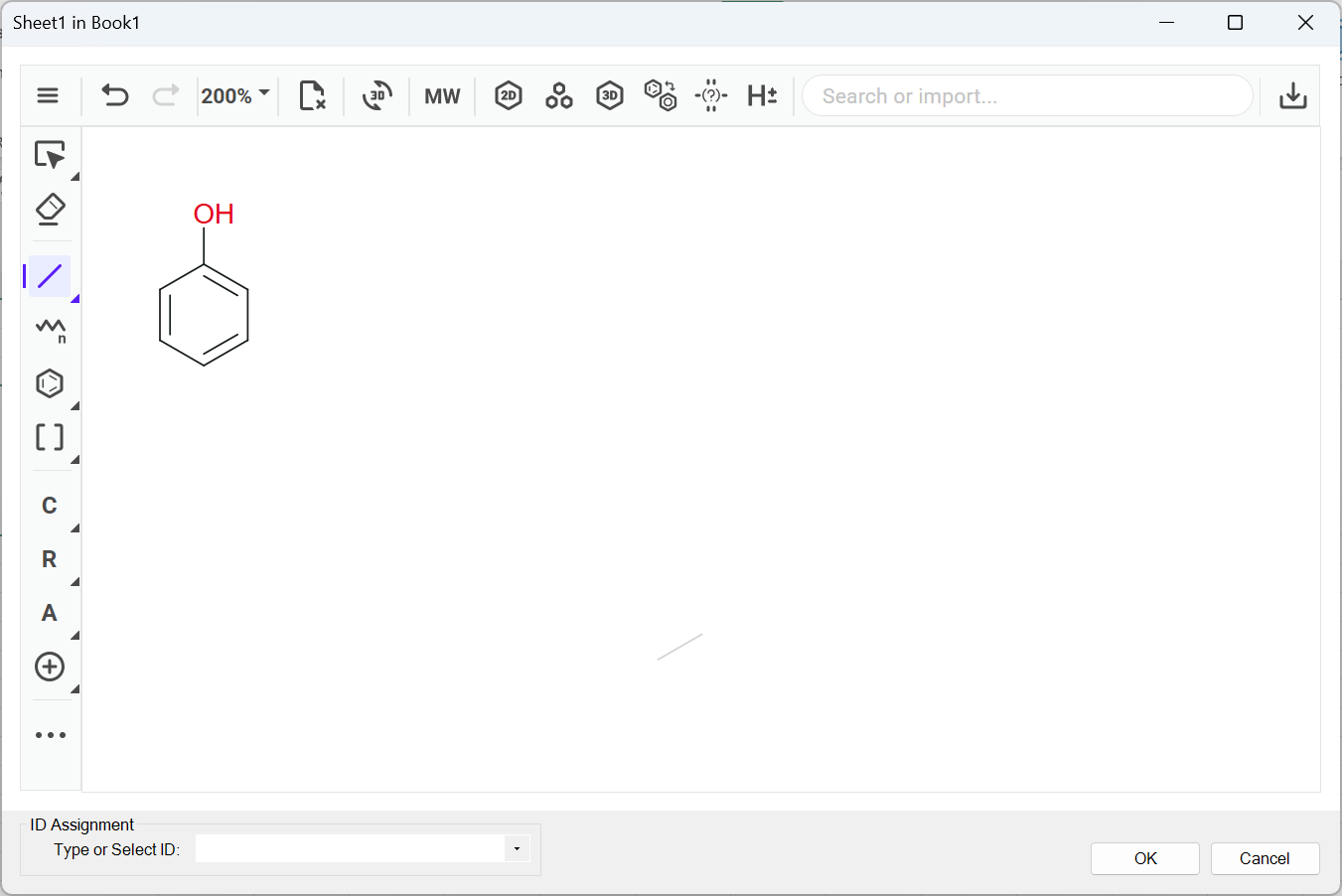Select the A generic atom tool
Viewport: 1342px width, 896px height.
pos(50,613)
